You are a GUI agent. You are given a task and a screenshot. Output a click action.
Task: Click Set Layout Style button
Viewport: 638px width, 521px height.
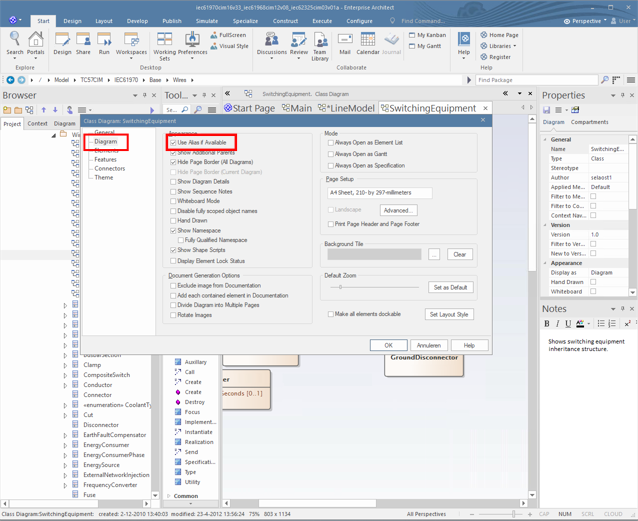tap(449, 314)
